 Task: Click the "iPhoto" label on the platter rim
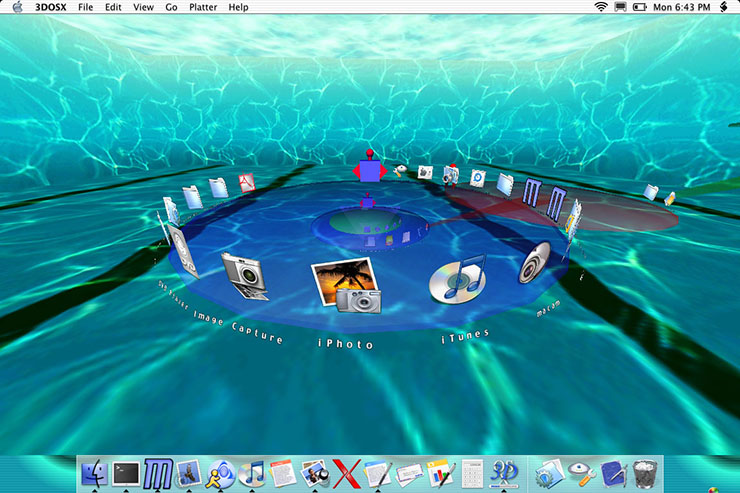(x=346, y=344)
